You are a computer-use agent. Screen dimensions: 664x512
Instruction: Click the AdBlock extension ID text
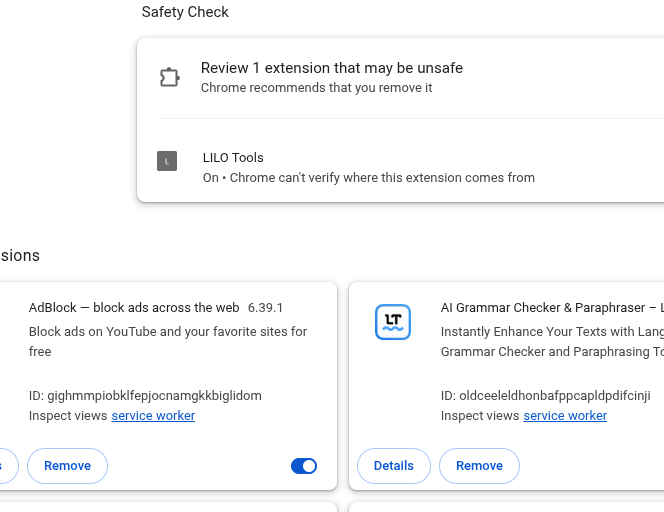pyautogui.click(x=145, y=396)
